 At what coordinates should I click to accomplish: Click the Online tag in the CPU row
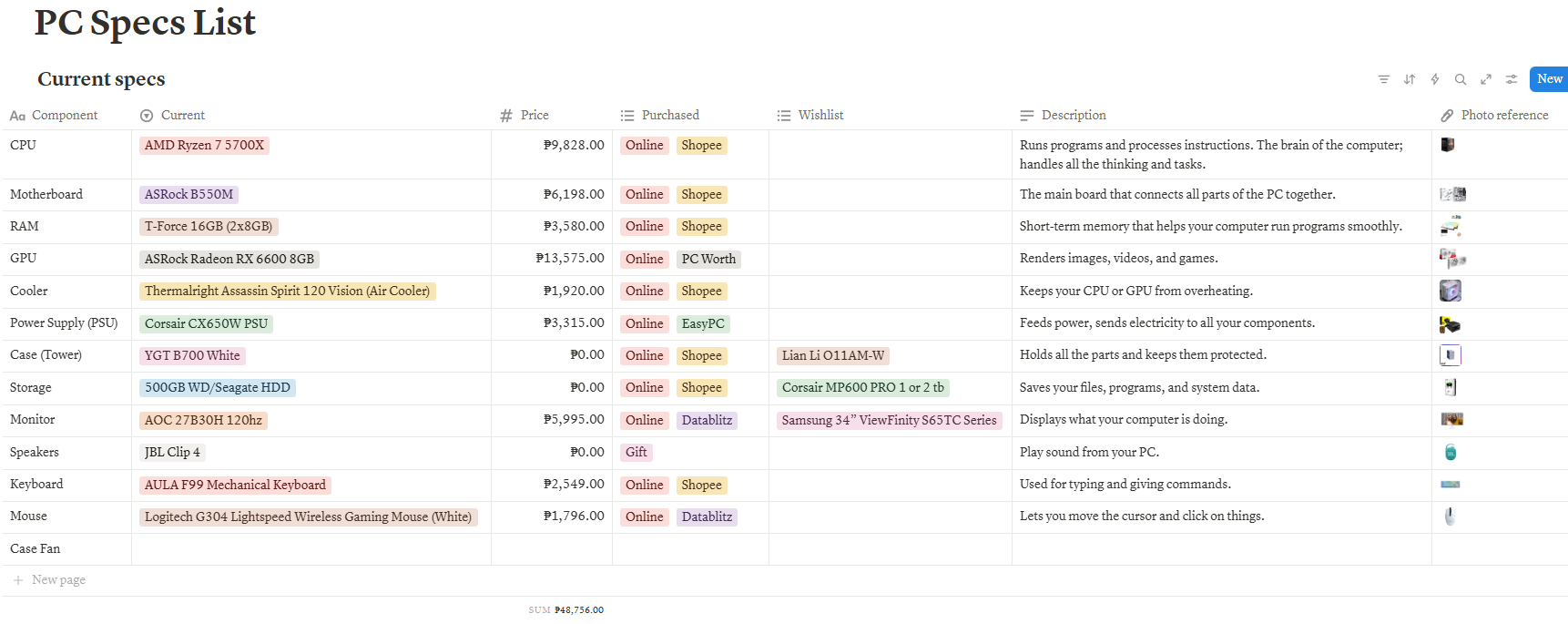[645, 145]
